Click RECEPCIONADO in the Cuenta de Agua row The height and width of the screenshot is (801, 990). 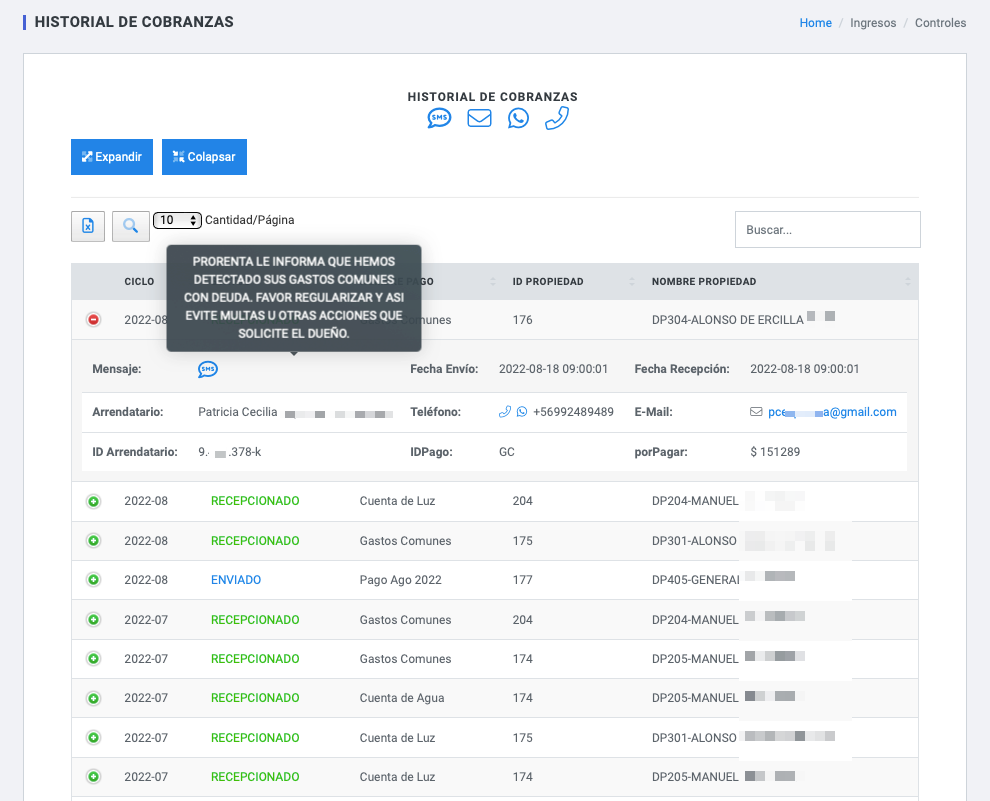(255, 698)
